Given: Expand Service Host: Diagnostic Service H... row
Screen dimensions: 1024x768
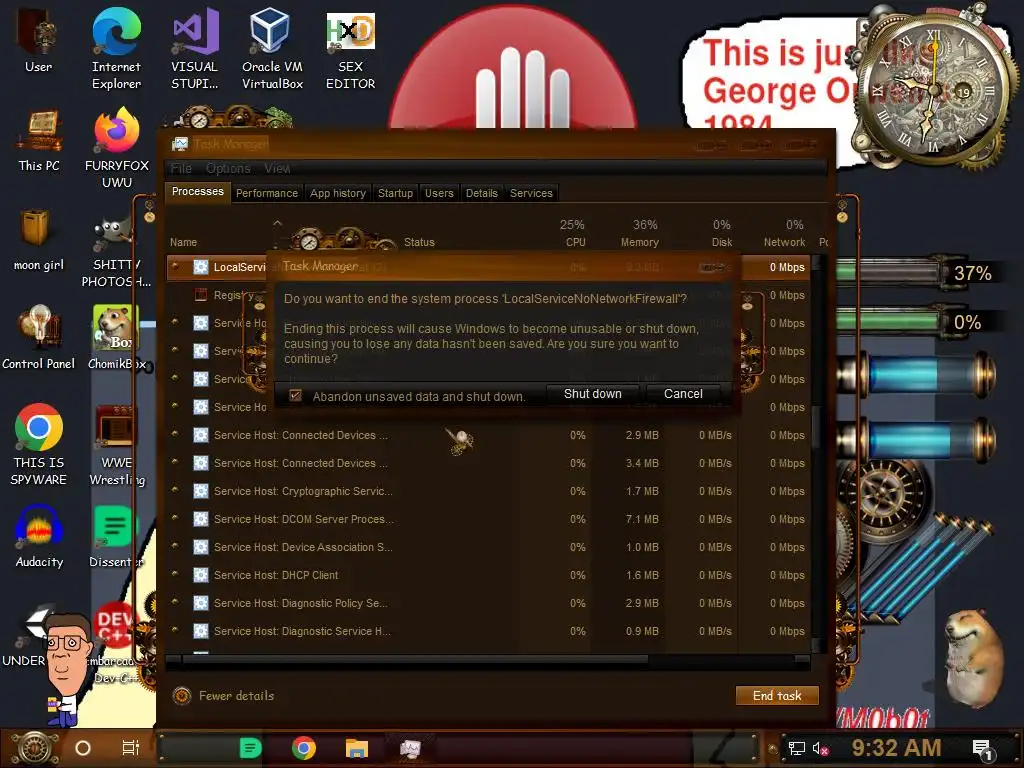Looking at the screenshot, I should pos(175,630).
